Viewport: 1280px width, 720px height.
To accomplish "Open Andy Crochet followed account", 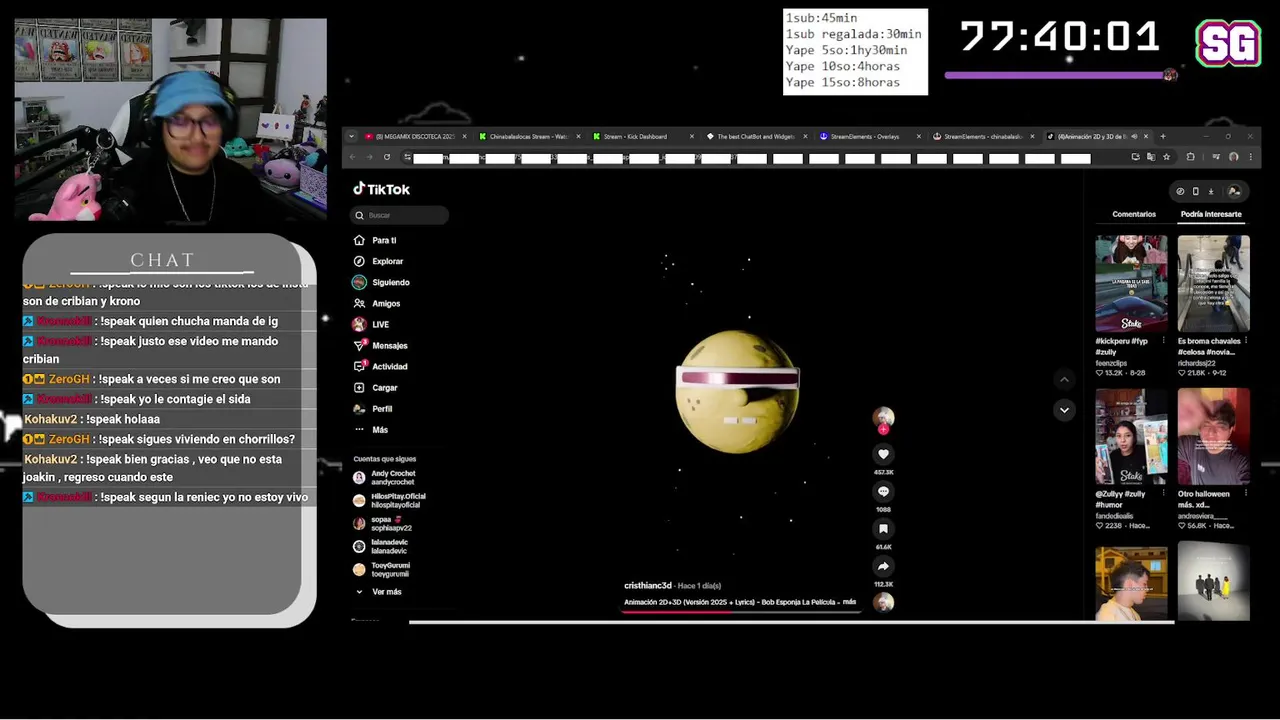I will click(384, 477).
